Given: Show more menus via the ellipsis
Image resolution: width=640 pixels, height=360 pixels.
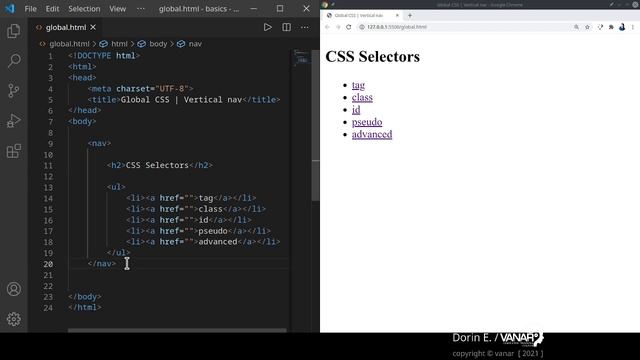Looking at the screenshot, I should coord(141,9).
